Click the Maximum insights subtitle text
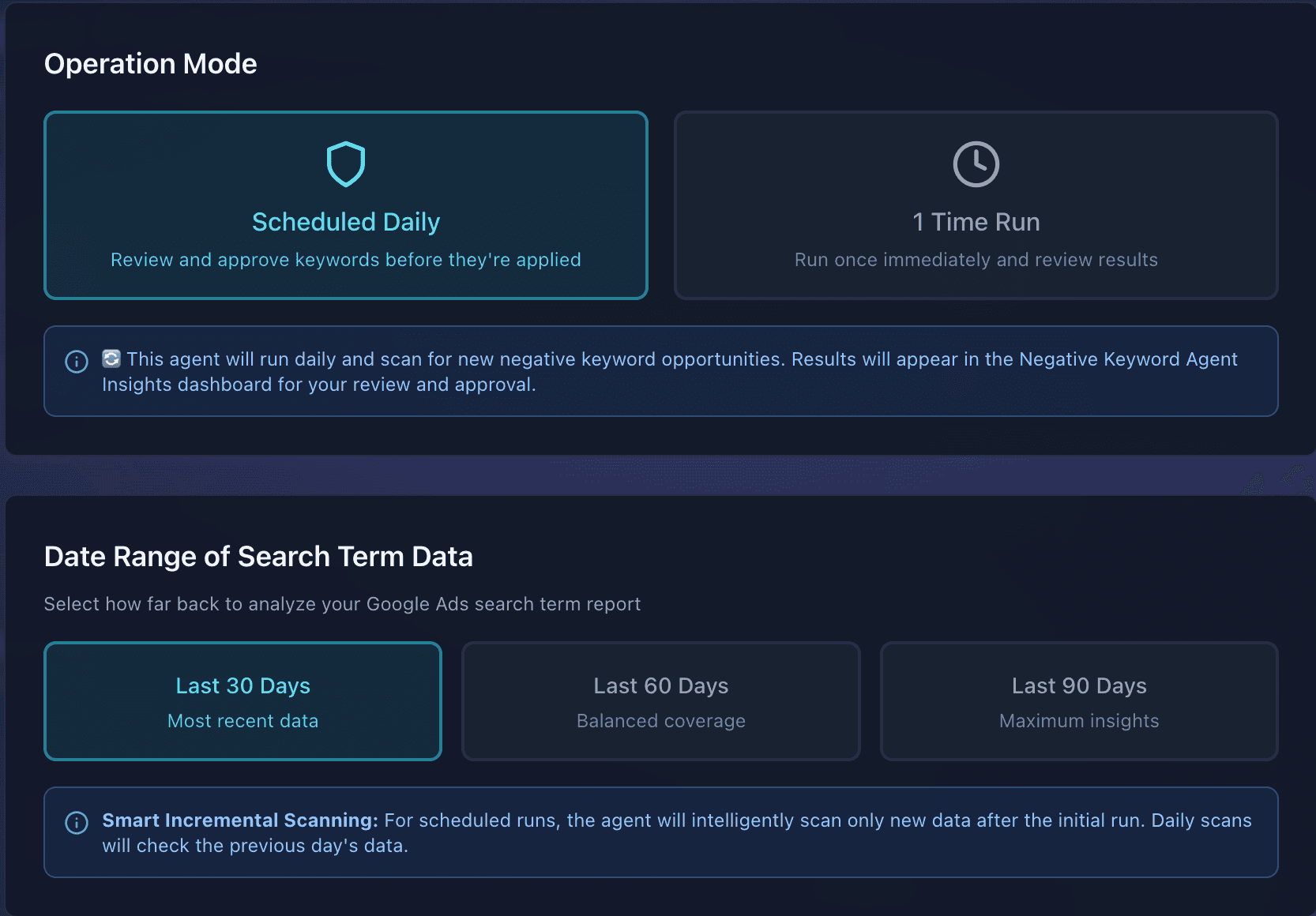 click(x=1078, y=720)
